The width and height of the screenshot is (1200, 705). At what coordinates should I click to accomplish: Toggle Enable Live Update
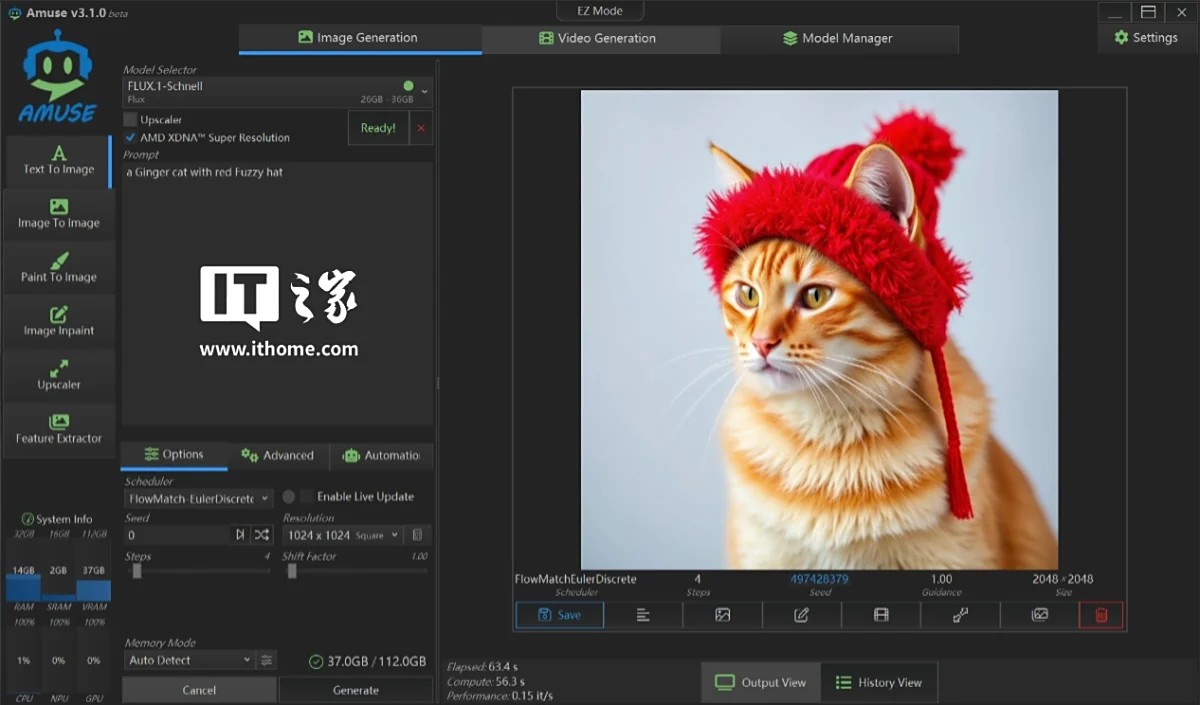[307, 497]
